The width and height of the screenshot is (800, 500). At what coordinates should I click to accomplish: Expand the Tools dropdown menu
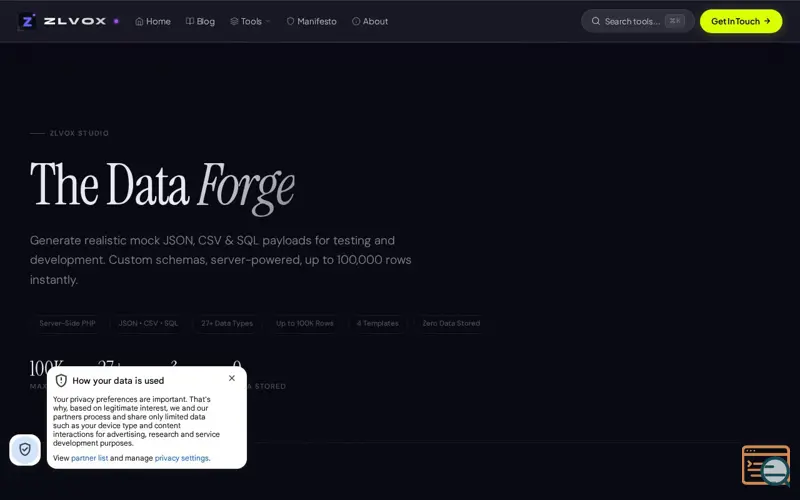tap(250, 21)
